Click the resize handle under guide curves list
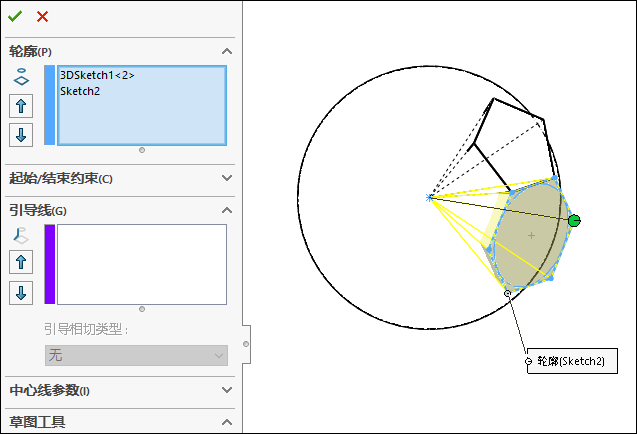Image resolution: width=637 pixels, height=434 pixels. point(142,309)
